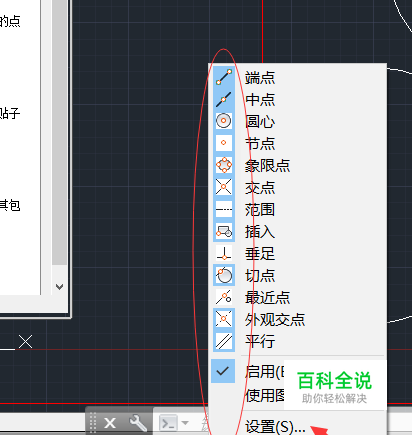412x435 pixels.
Task: Select 范围 in the snap menu
Action: coord(260,210)
